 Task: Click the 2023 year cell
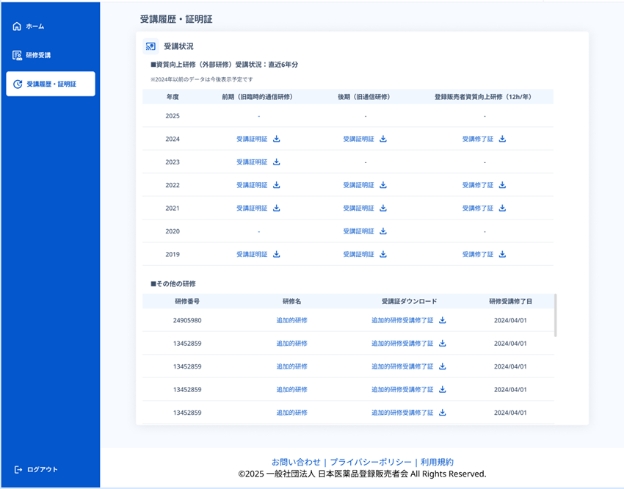pos(172,162)
